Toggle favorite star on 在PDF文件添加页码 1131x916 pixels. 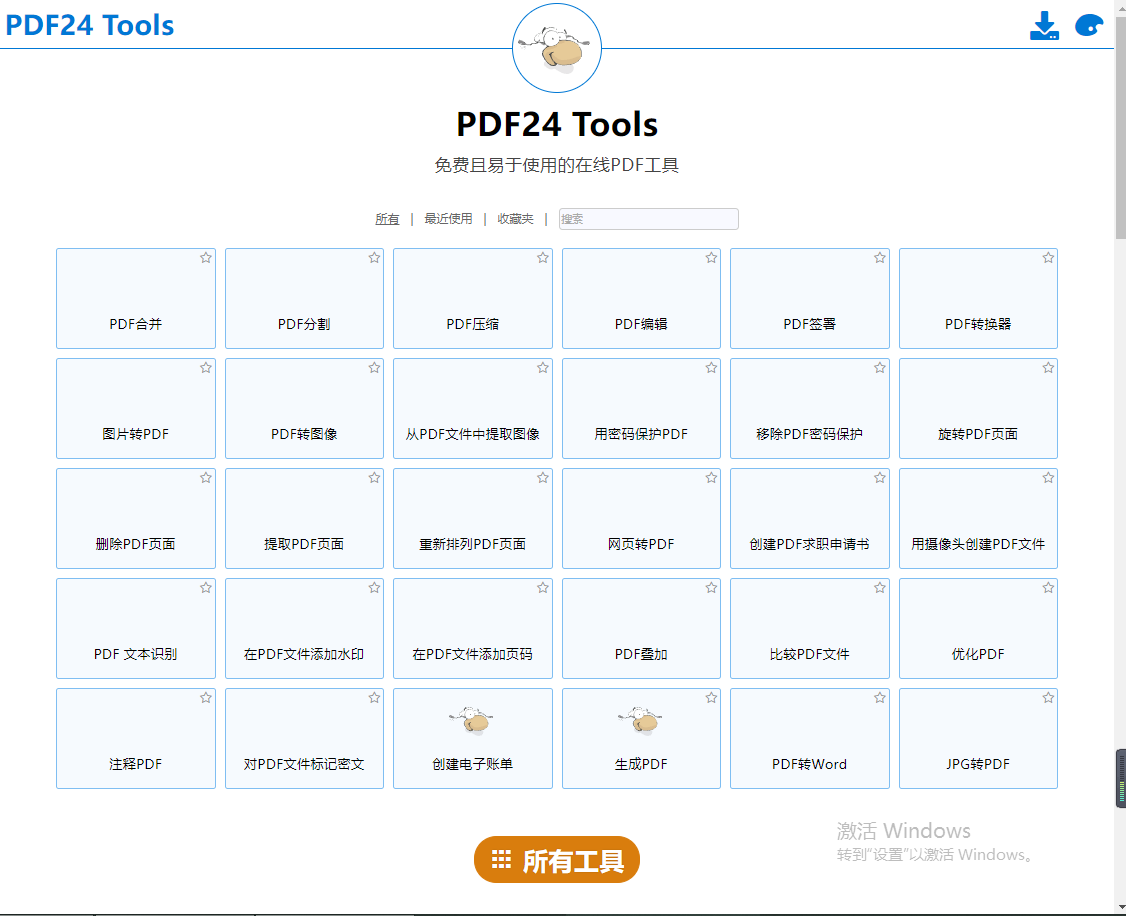click(x=543, y=588)
